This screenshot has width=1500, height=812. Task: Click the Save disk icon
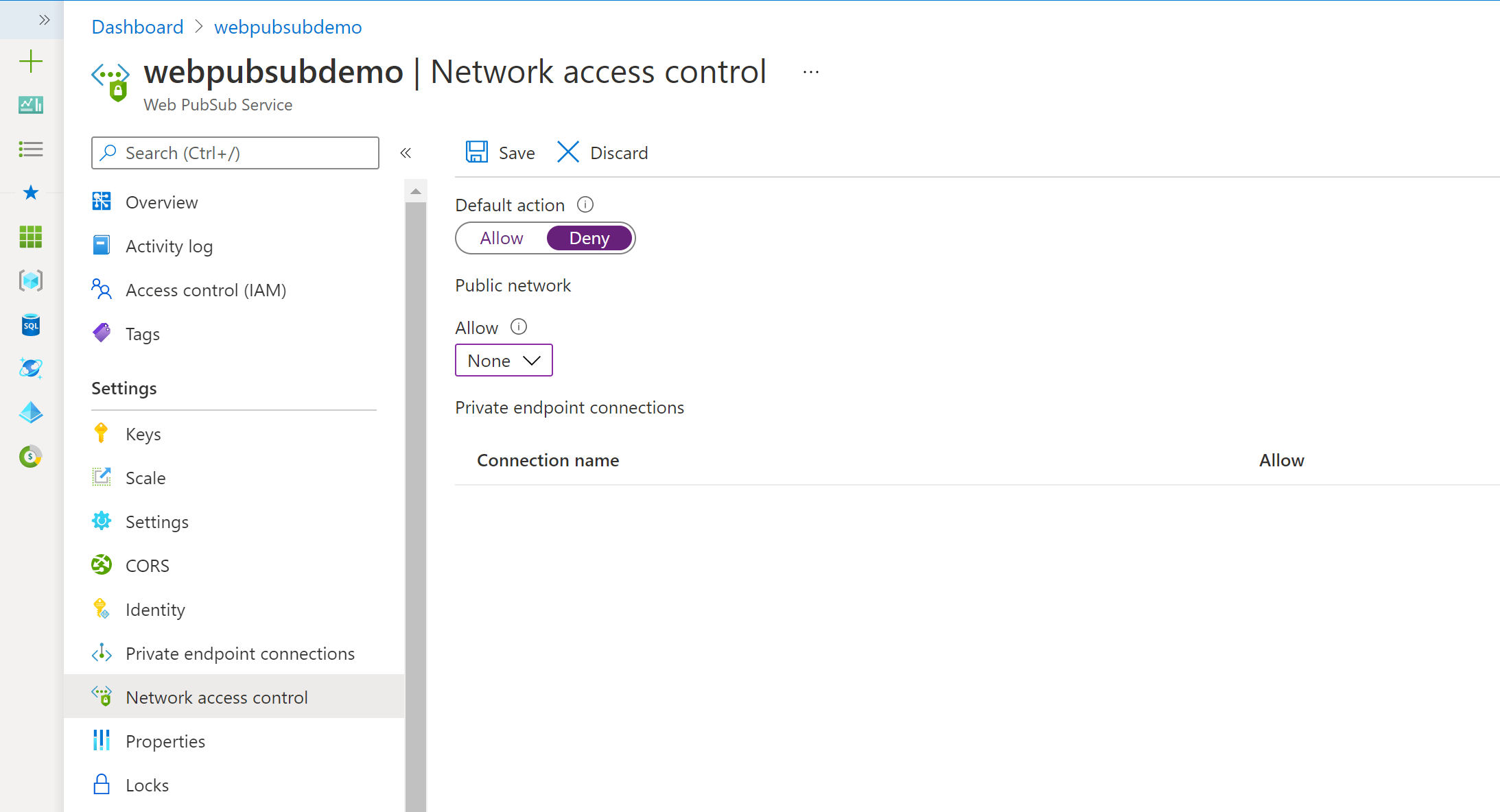[476, 152]
